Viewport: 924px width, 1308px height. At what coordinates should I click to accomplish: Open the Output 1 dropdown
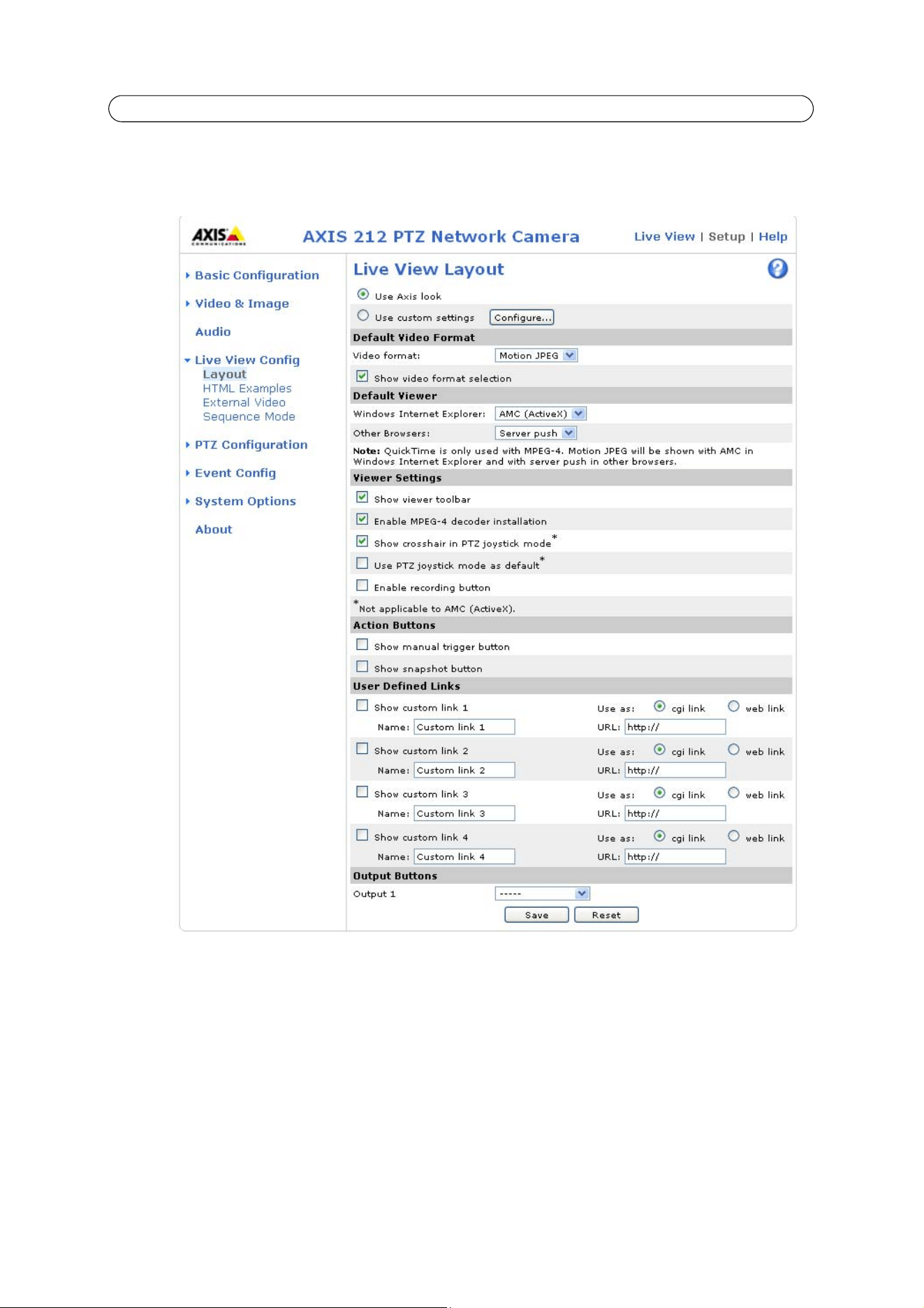coord(543,894)
